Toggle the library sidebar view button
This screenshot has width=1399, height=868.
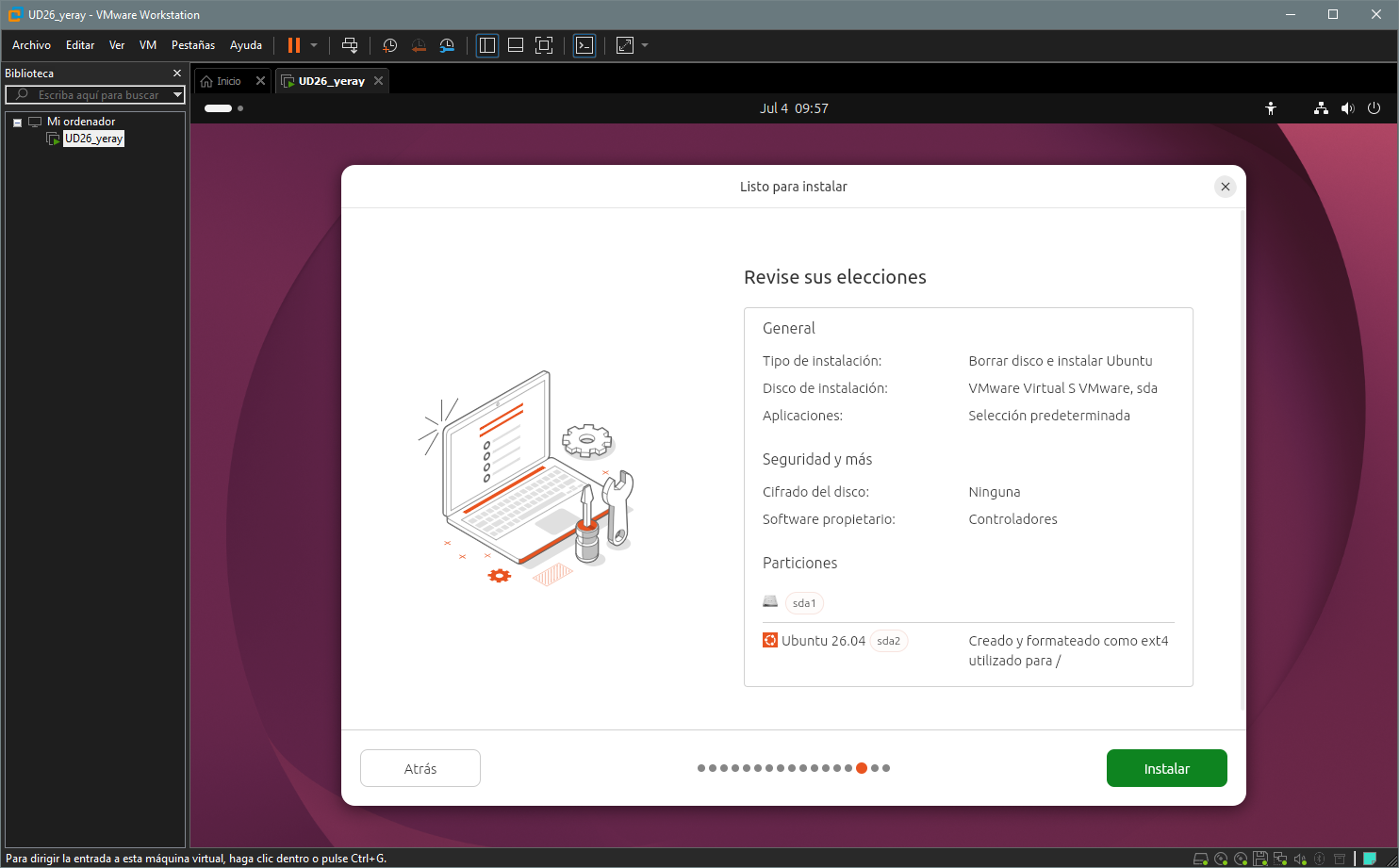point(487,45)
